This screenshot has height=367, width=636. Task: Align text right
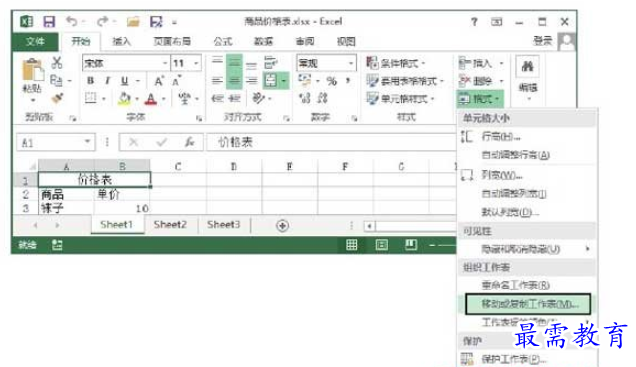tap(251, 81)
